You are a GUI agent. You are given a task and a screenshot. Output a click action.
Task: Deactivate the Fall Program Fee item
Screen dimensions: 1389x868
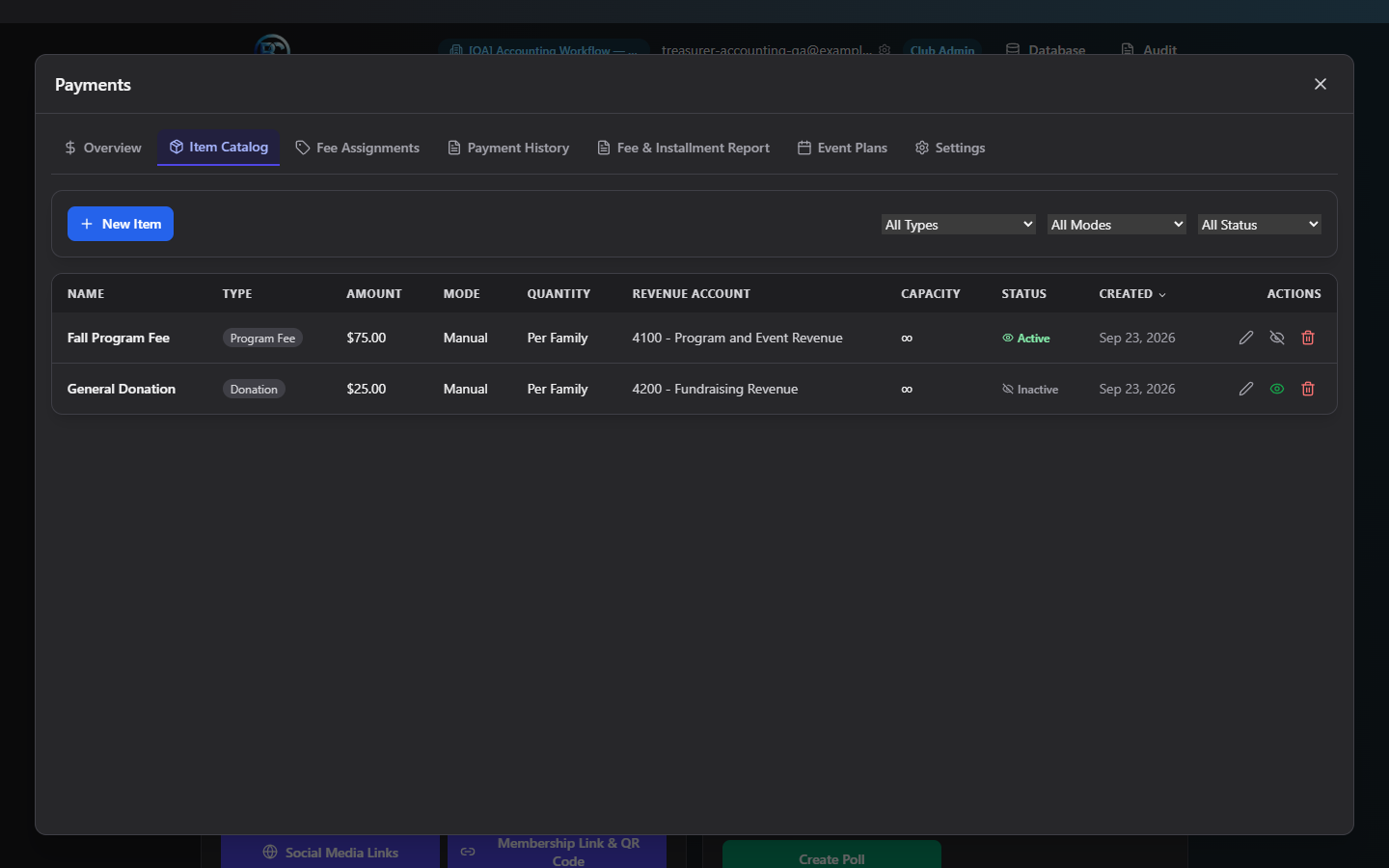[x=1277, y=338]
